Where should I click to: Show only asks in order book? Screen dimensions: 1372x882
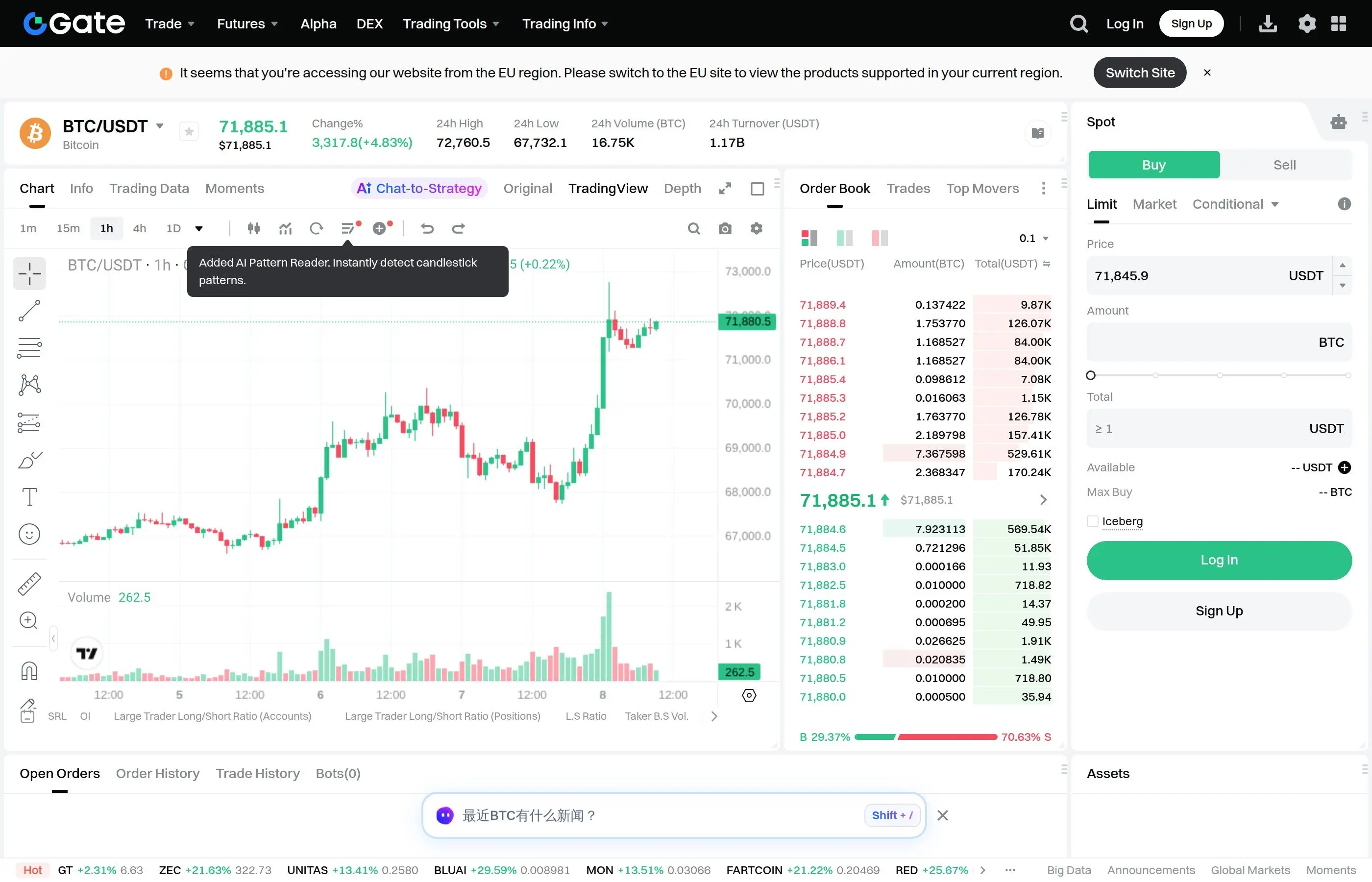click(880, 238)
